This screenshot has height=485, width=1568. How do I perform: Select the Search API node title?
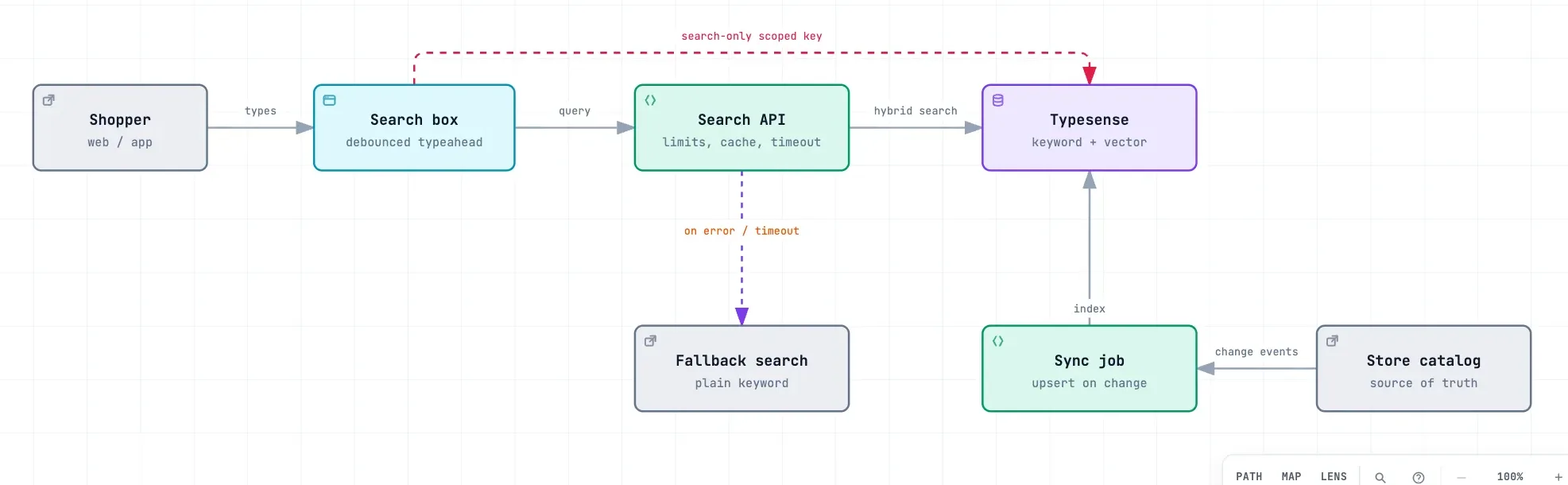click(741, 120)
